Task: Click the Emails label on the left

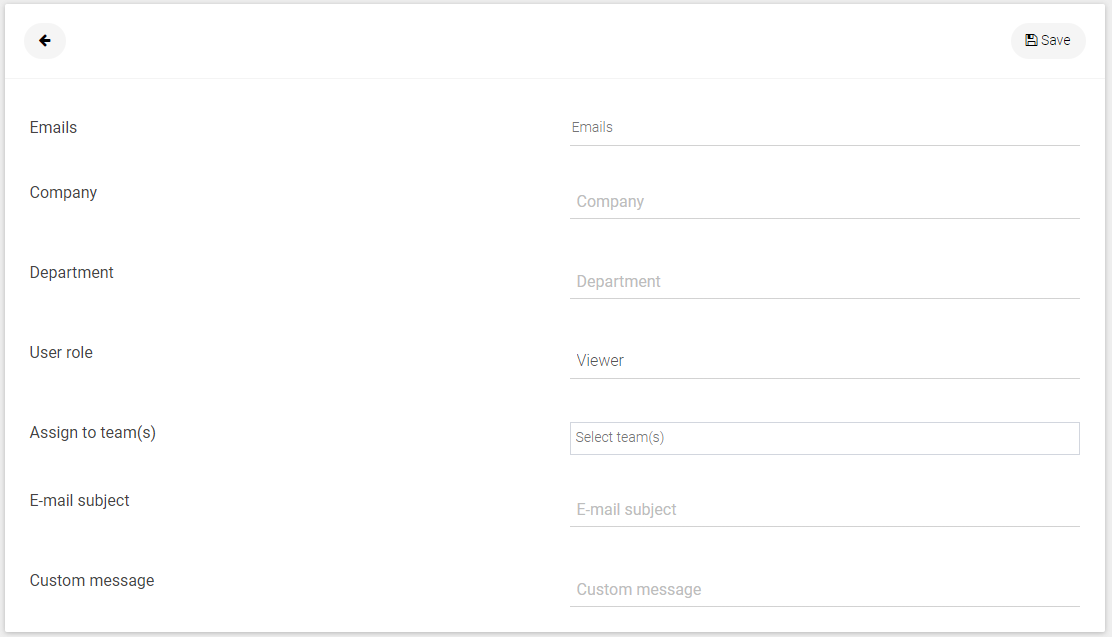Action: coord(53,128)
